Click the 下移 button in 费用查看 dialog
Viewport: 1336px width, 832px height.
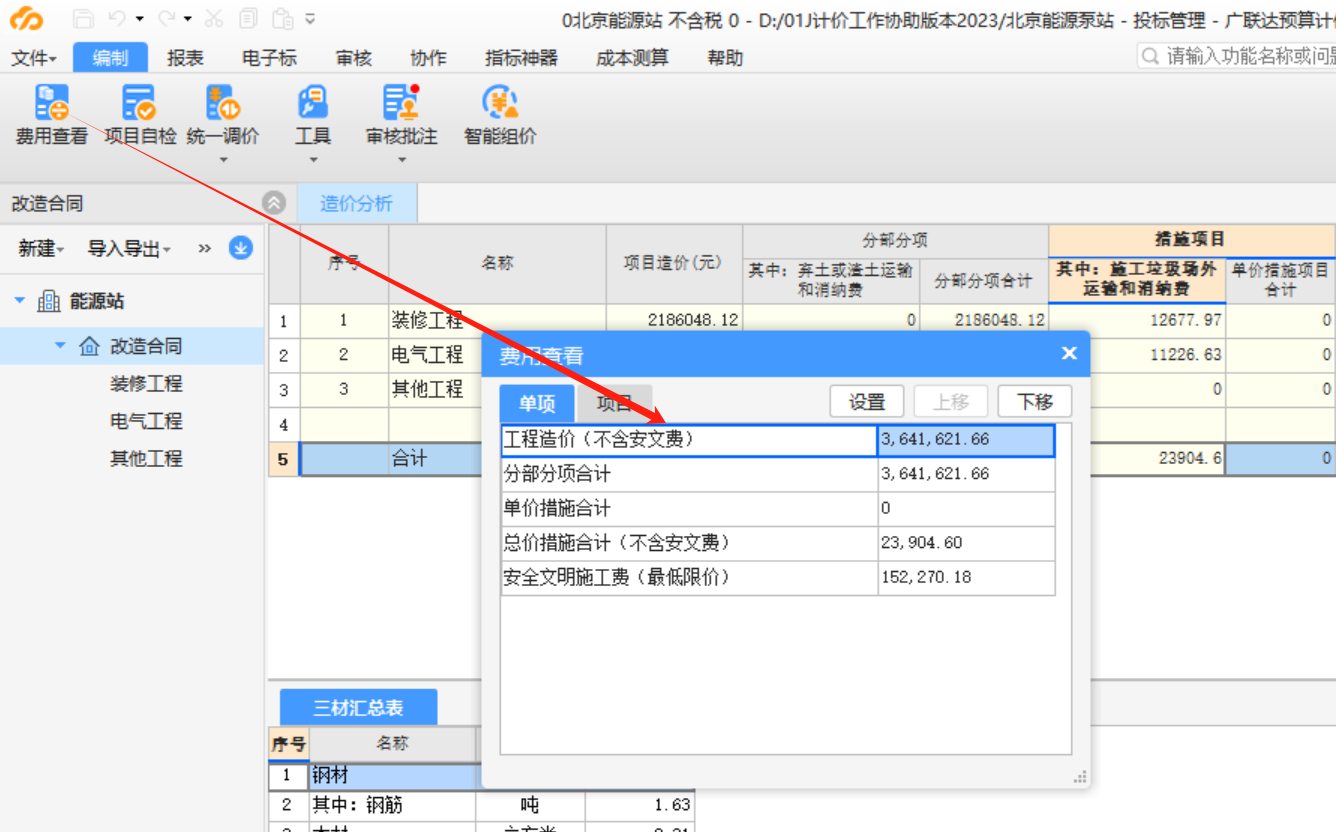click(1035, 402)
